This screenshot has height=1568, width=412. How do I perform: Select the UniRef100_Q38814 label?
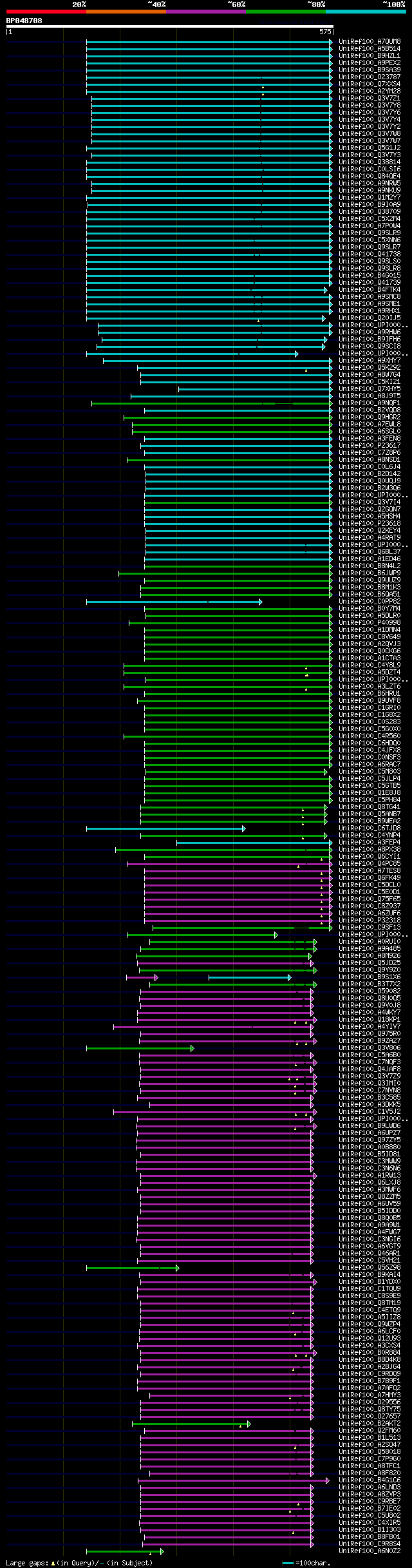pyautogui.click(x=370, y=162)
